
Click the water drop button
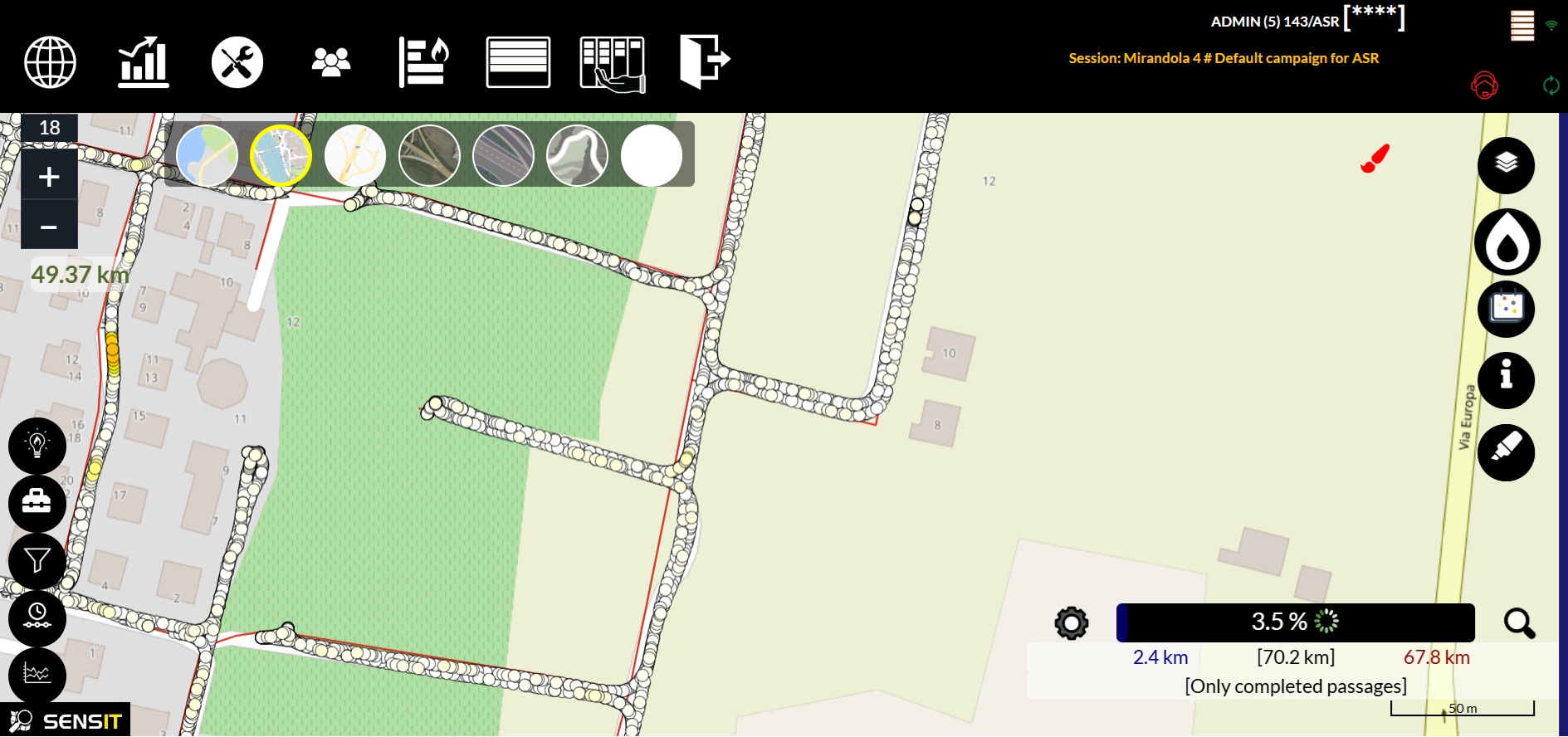[x=1507, y=242]
